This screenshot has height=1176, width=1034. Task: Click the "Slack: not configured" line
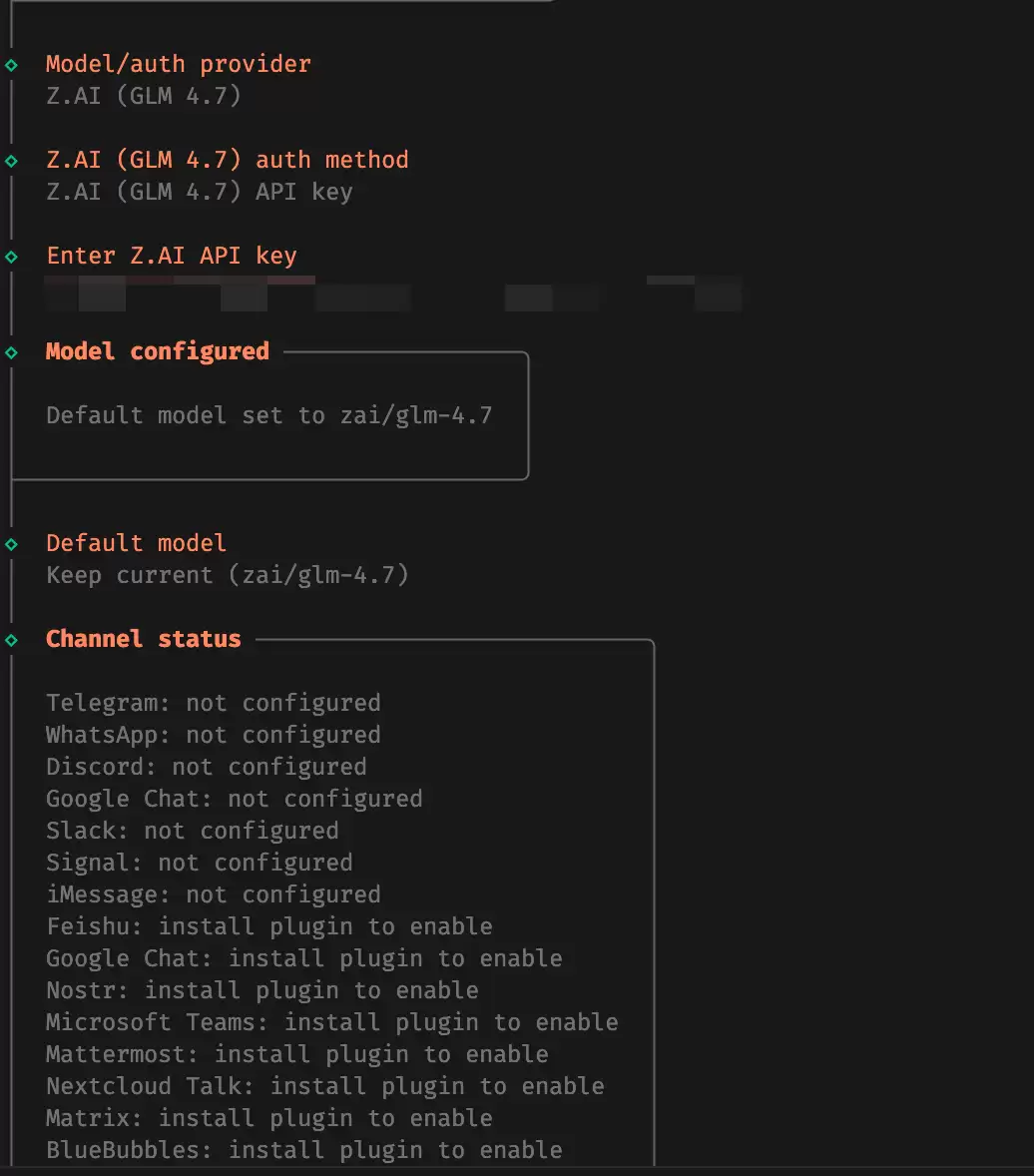coord(193,831)
